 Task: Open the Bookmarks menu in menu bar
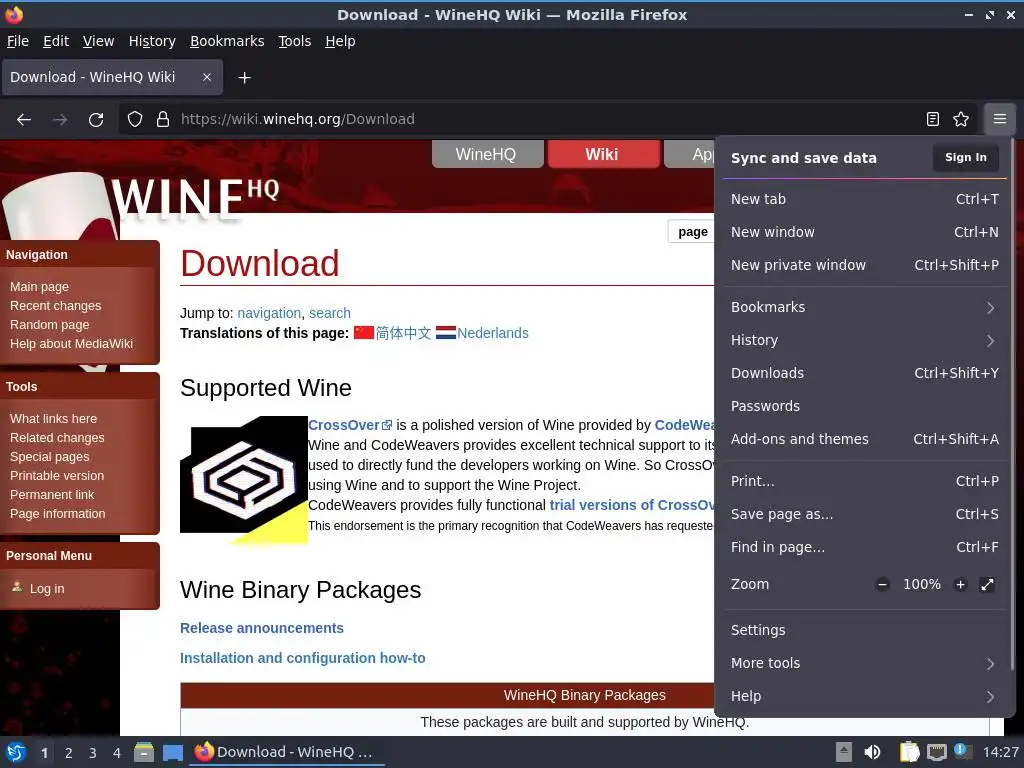tap(227, 41)
